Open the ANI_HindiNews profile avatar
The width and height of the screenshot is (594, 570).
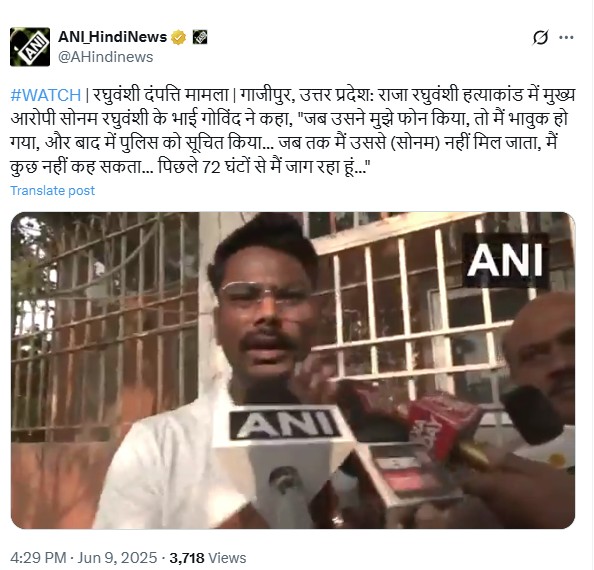pos(30,47)
